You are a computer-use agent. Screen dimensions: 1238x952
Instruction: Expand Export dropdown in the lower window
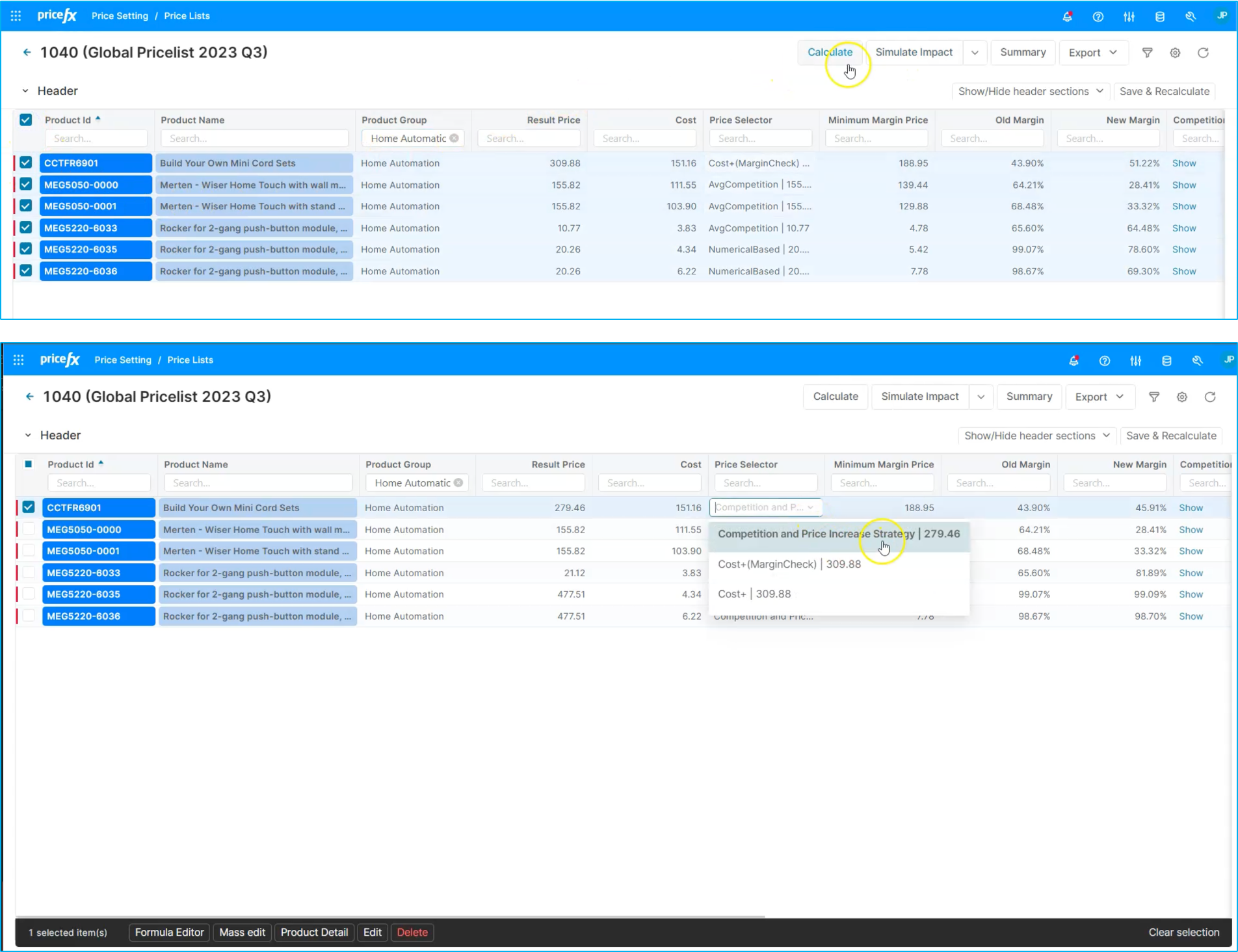(1100, 397)
